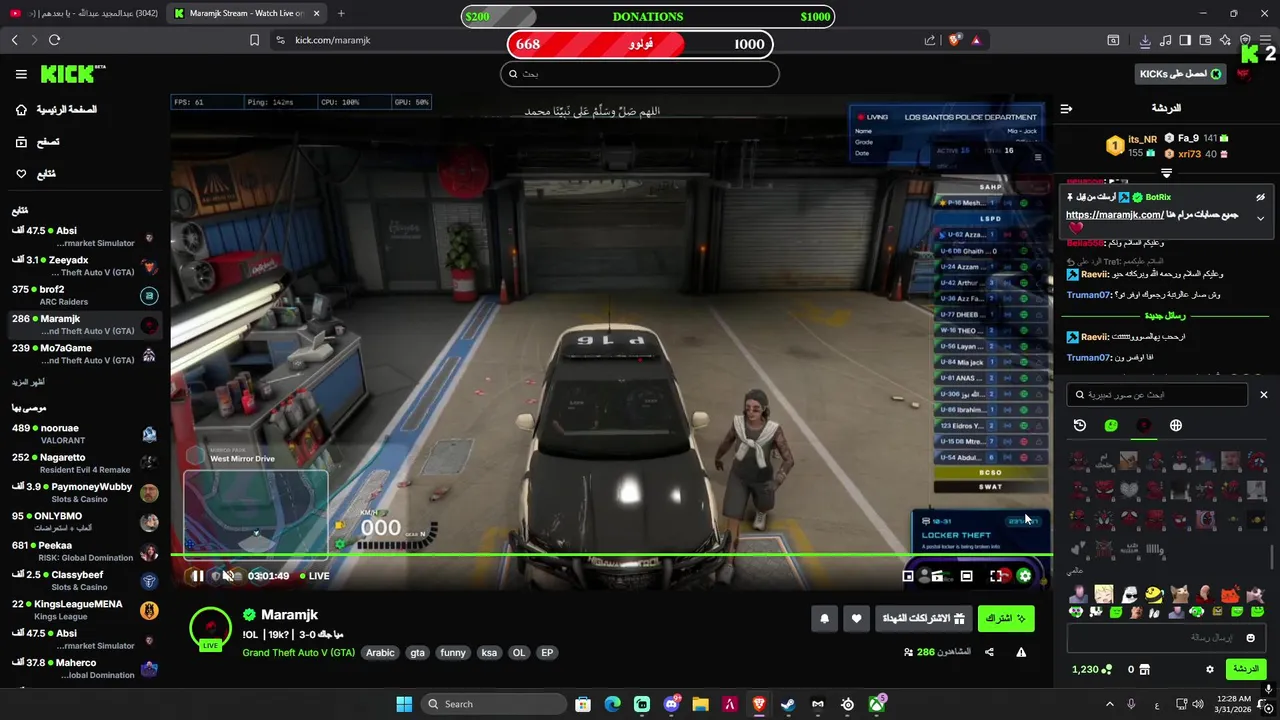Screen dimensions: 1280x720
Task: Pause the live stream video
Action: [198, 576]
